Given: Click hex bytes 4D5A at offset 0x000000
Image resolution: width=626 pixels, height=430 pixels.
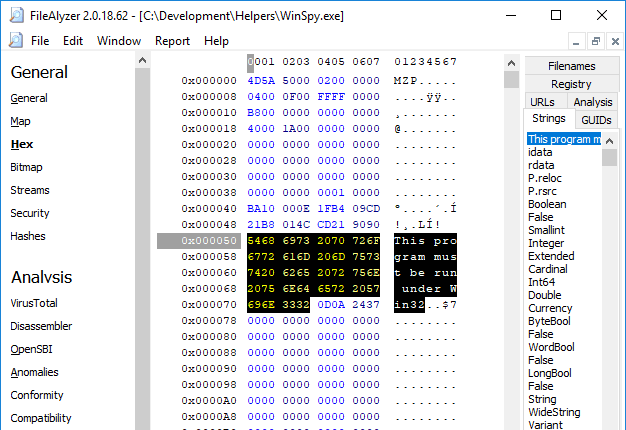Looking at the screenshot, I should click(x=261, y=81).
